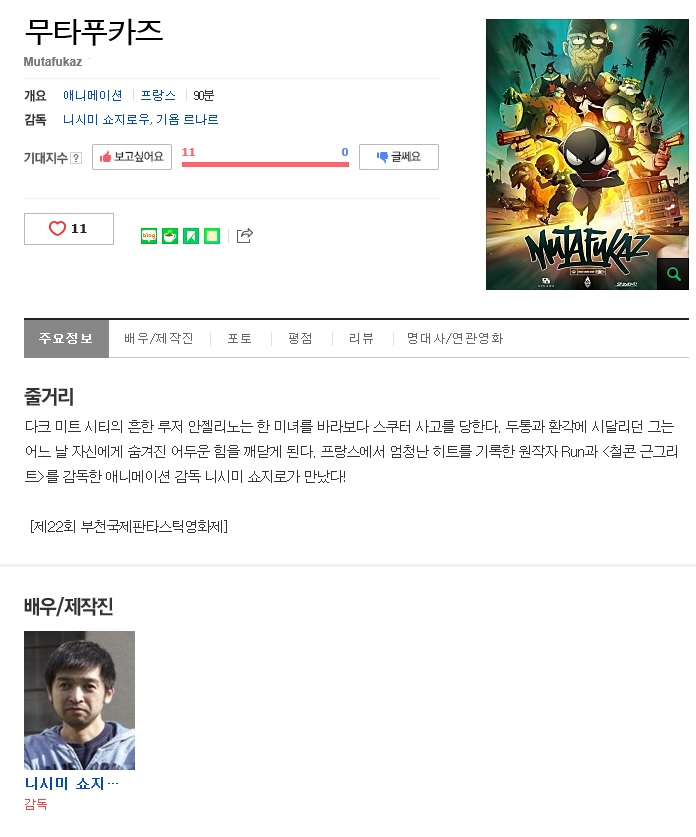Image resolution: width=696 pixels, height=837 pixels.
Task: Go to the 리뷰 tab
Action: (361, 338)
